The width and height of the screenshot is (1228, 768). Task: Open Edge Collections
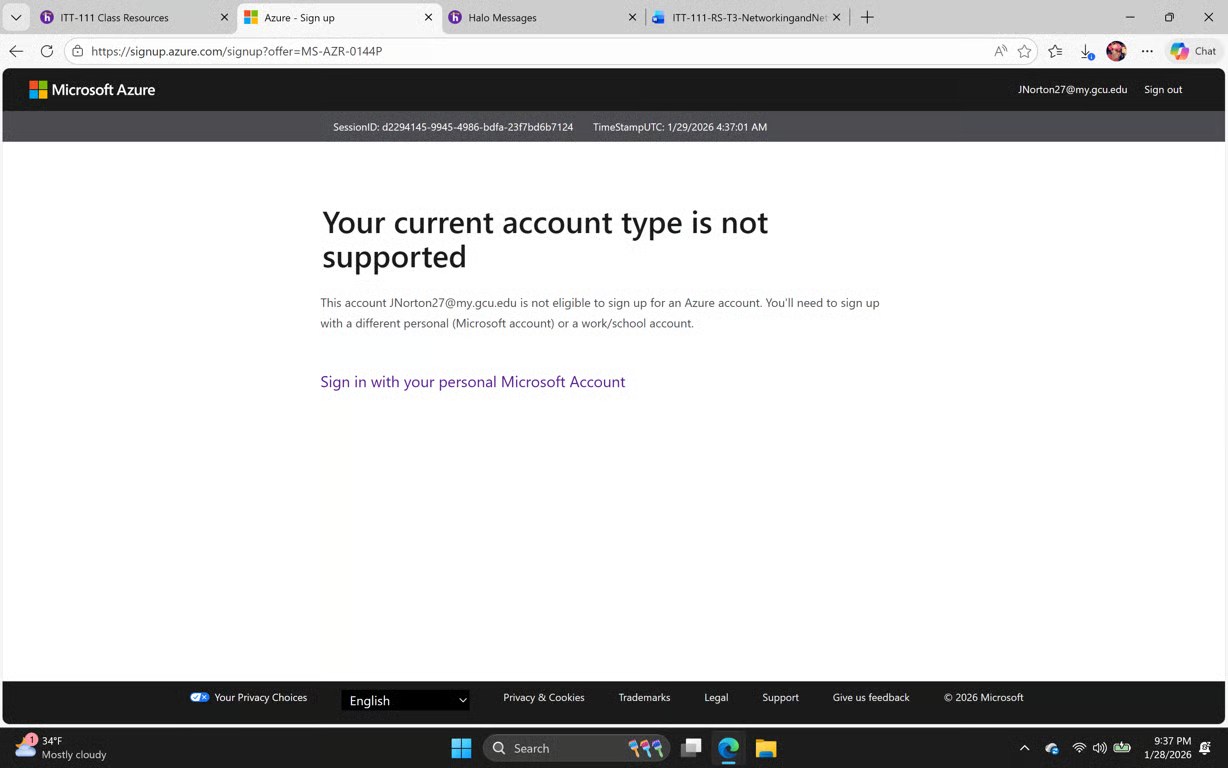[x=1055, y=51]
